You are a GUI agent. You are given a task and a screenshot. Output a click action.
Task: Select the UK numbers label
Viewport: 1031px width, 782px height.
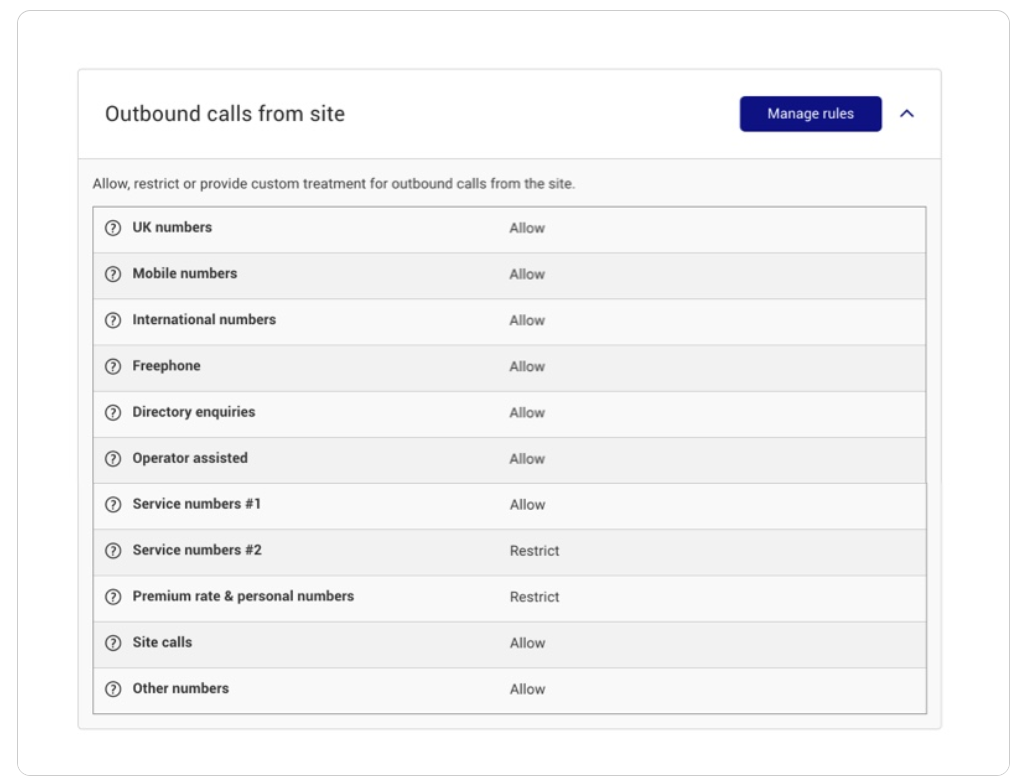click(172, 228)
